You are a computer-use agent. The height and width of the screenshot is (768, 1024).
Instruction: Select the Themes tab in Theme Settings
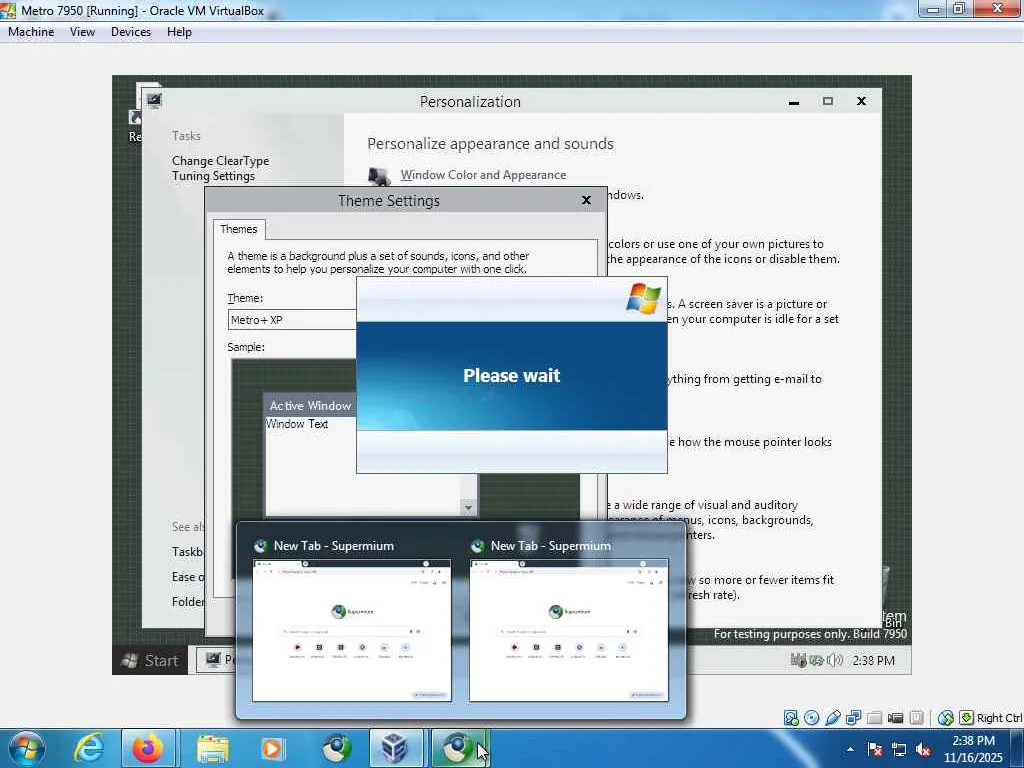(238, 229)
